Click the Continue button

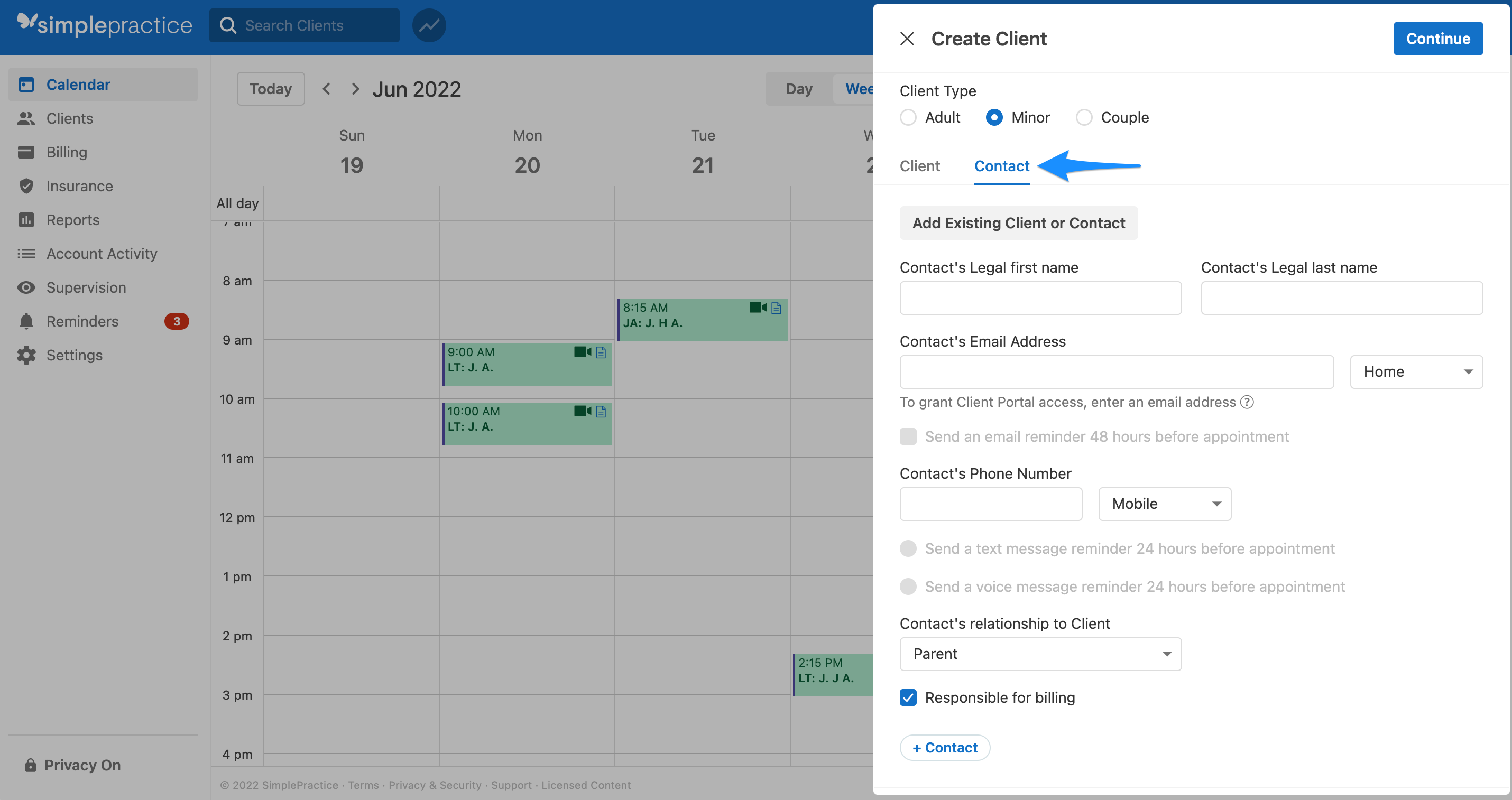pyautogui.click(x=1437, y=39)
